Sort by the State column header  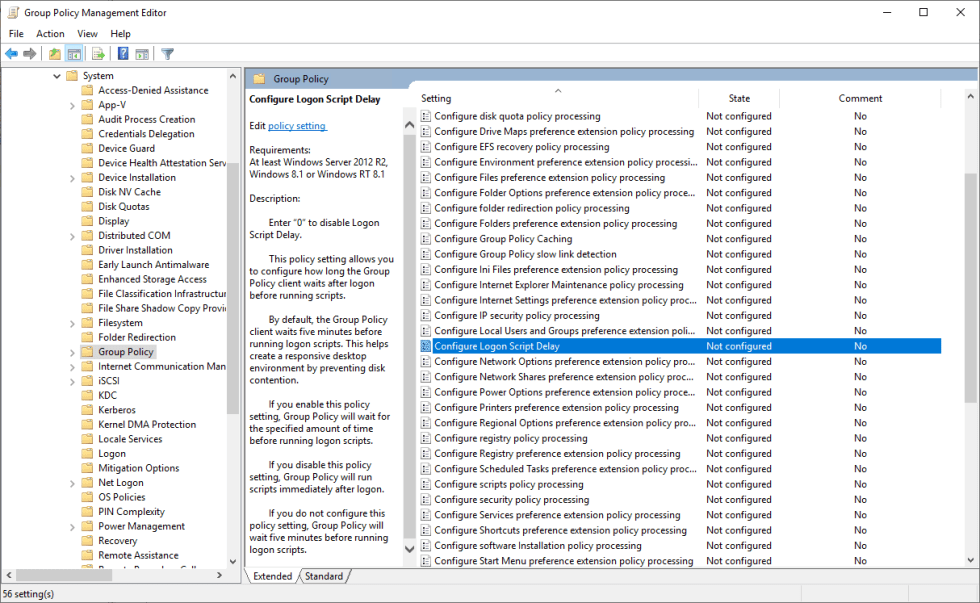pyautogui.click(x=739, y=98)
